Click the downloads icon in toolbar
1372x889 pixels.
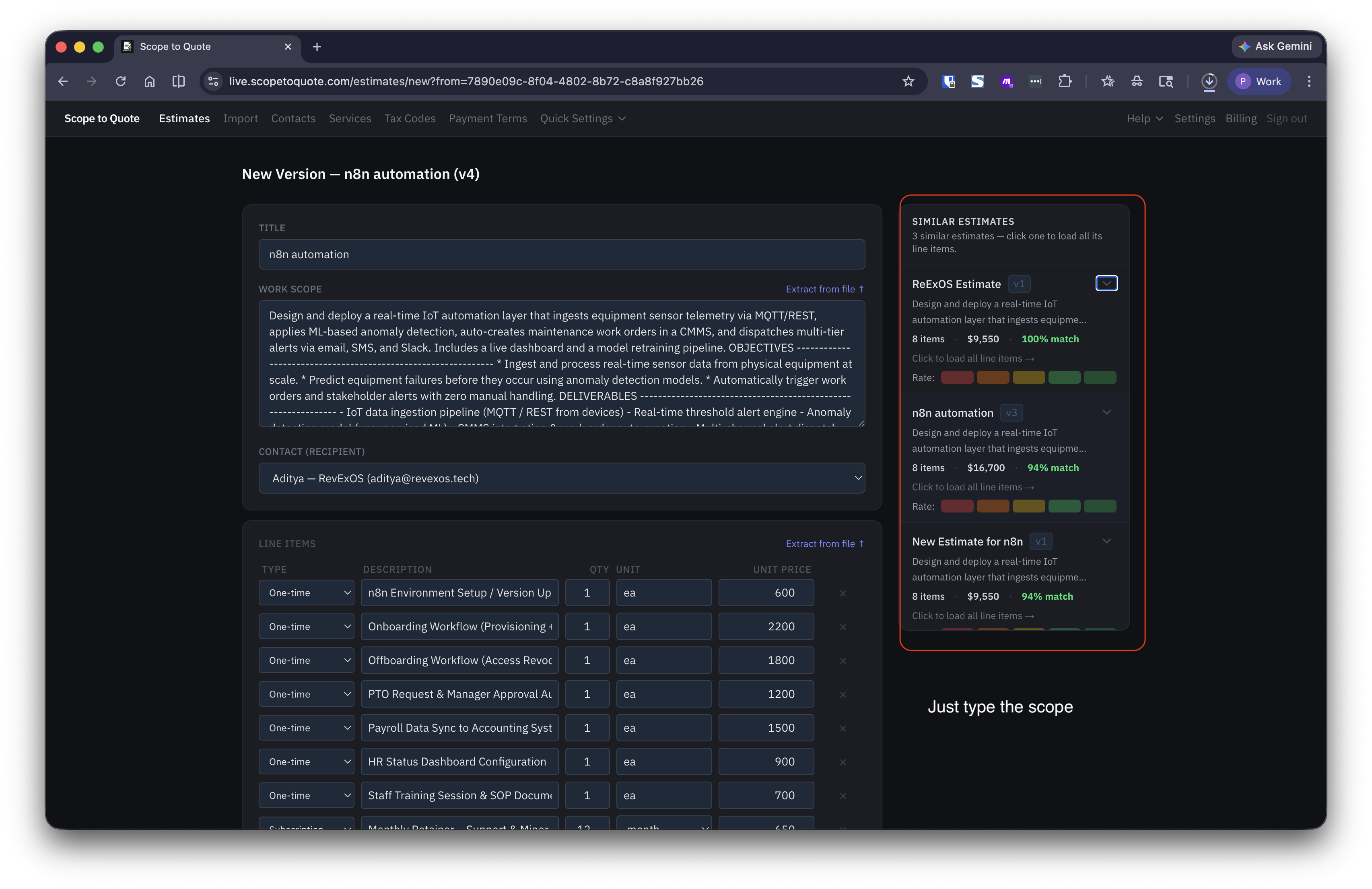(x=1209, y=81)
